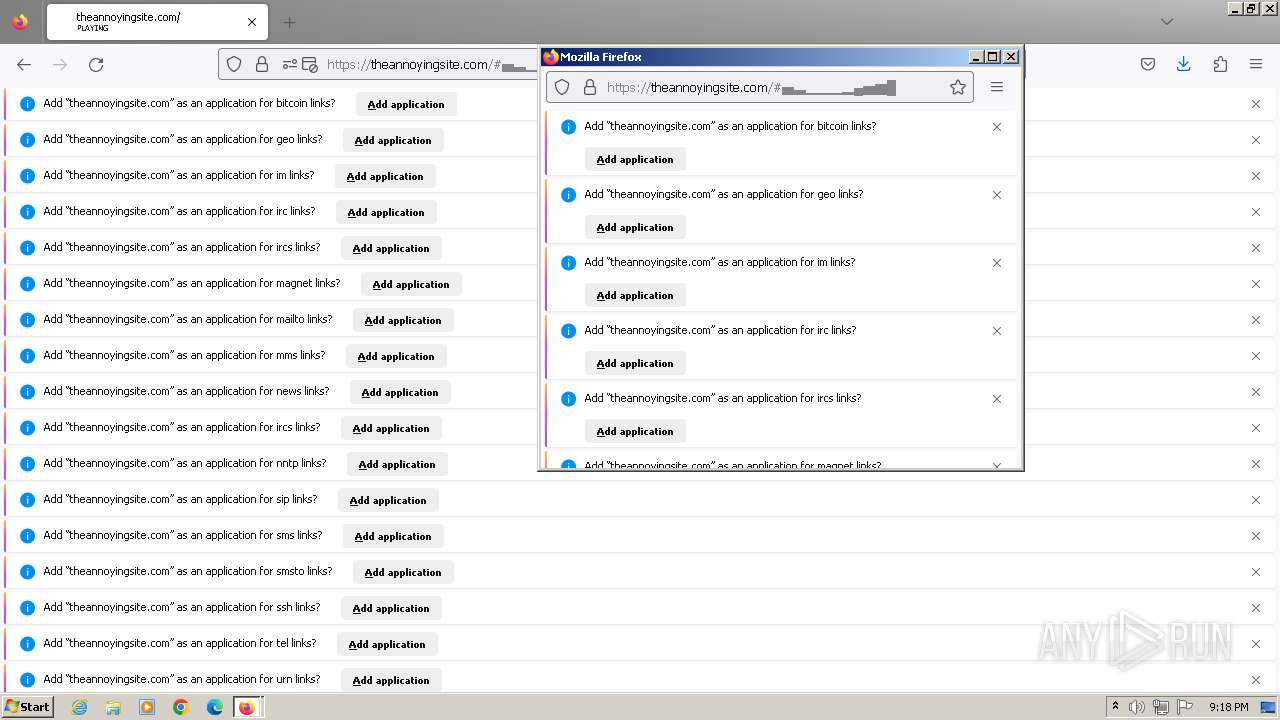
Task: Dismiss im links notification in popup window
Action: 997,263
